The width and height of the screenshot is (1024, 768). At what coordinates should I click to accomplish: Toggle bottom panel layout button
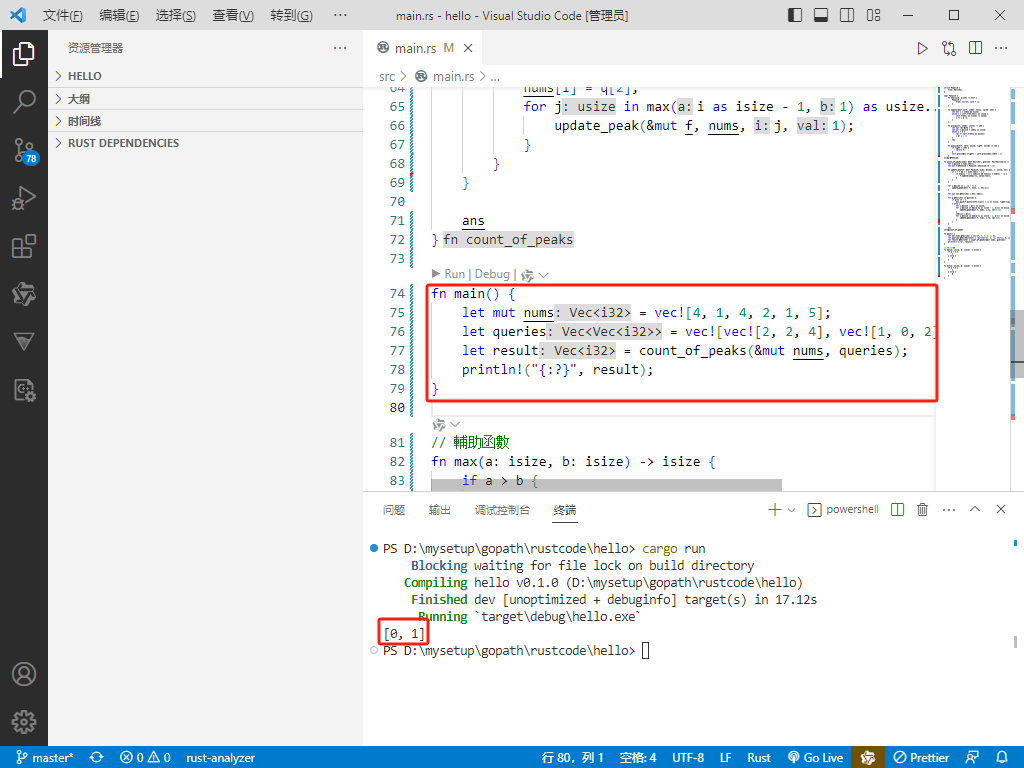point(821,15)
